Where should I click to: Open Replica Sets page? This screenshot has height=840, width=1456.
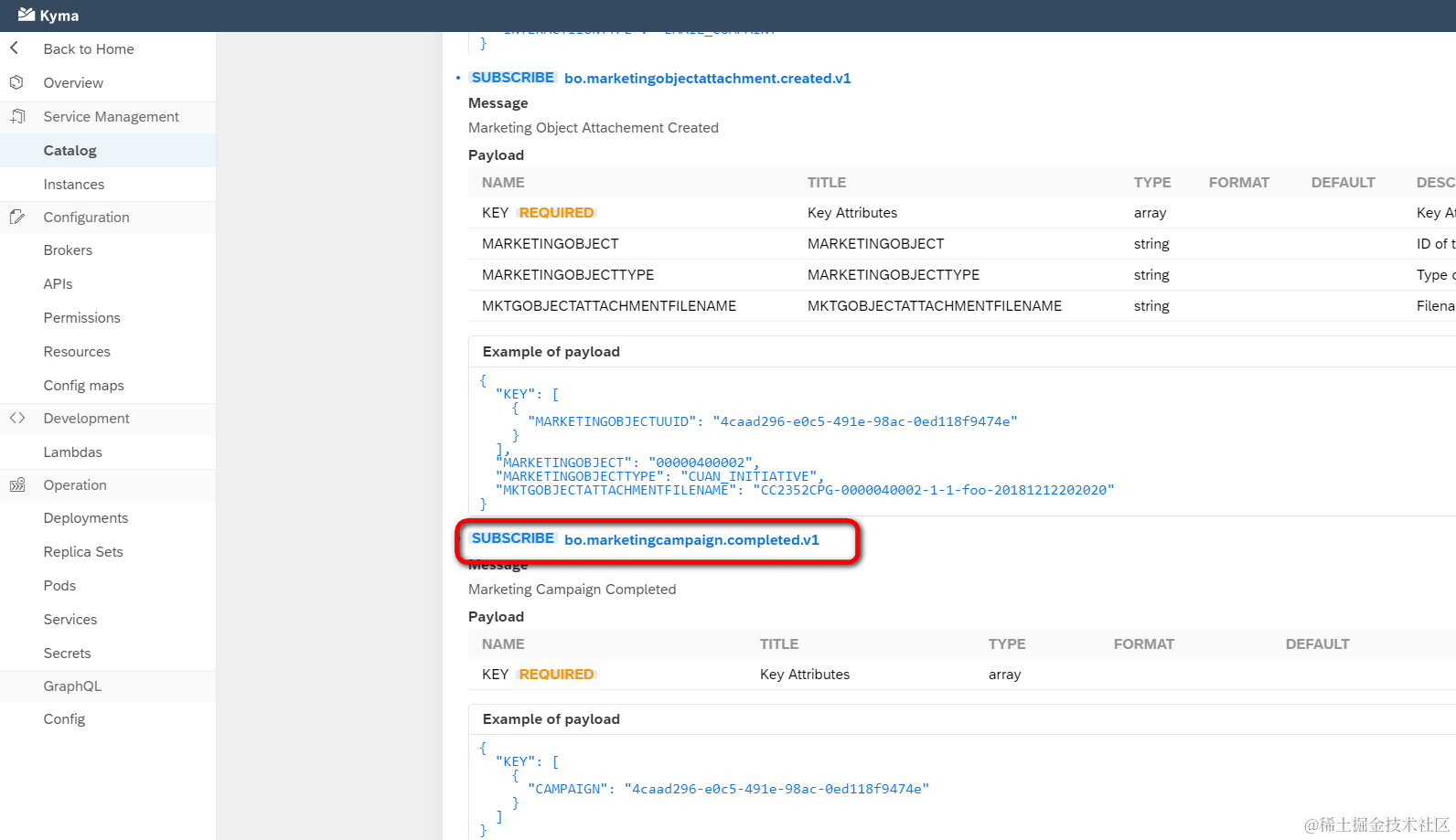(x=83, y=552)
